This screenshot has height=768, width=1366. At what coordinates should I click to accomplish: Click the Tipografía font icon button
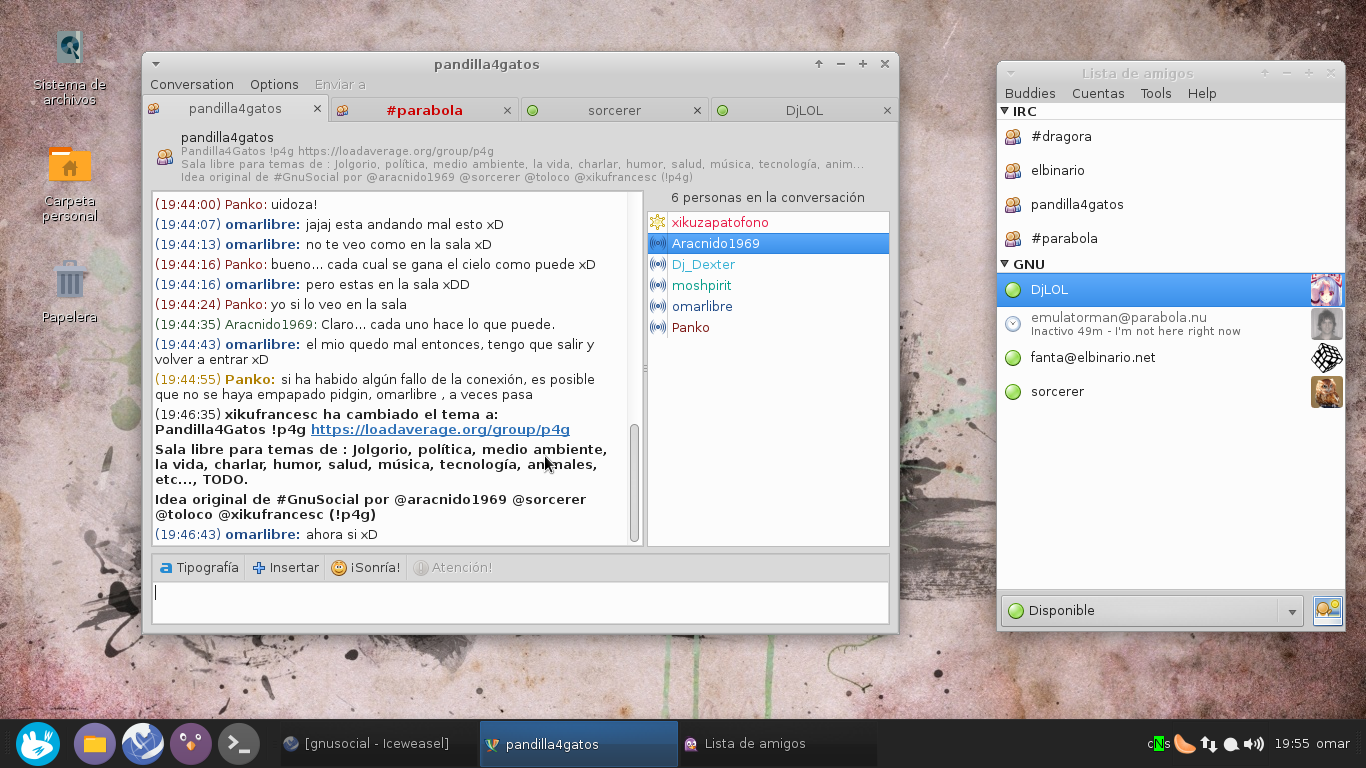coord(198,567)
